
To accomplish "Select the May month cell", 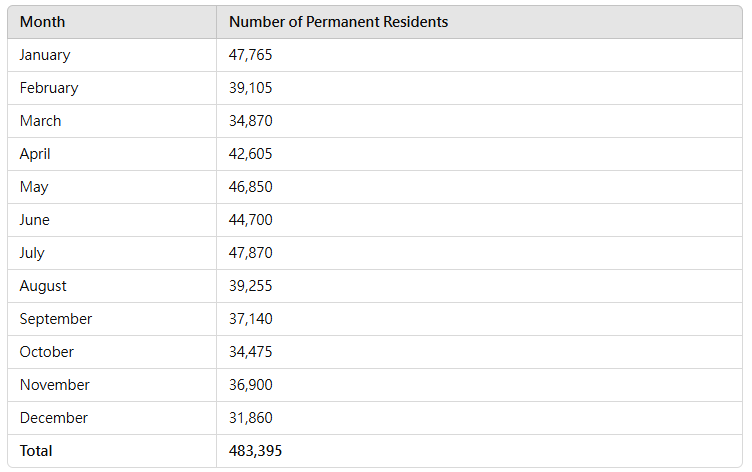I will pos(34,187).
